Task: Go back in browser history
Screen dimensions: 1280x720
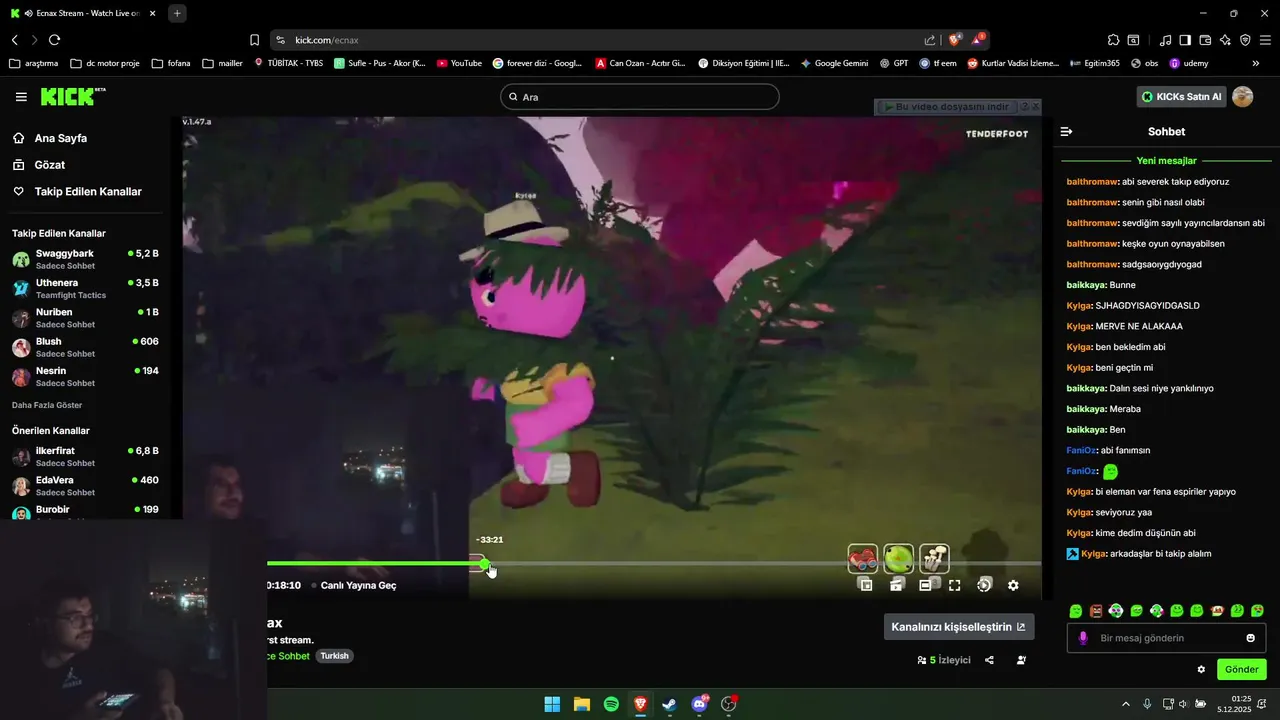Action: pos(15,40)
